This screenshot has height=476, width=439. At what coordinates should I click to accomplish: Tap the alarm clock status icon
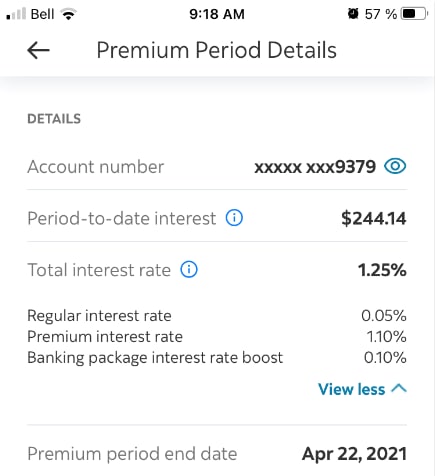353,14
